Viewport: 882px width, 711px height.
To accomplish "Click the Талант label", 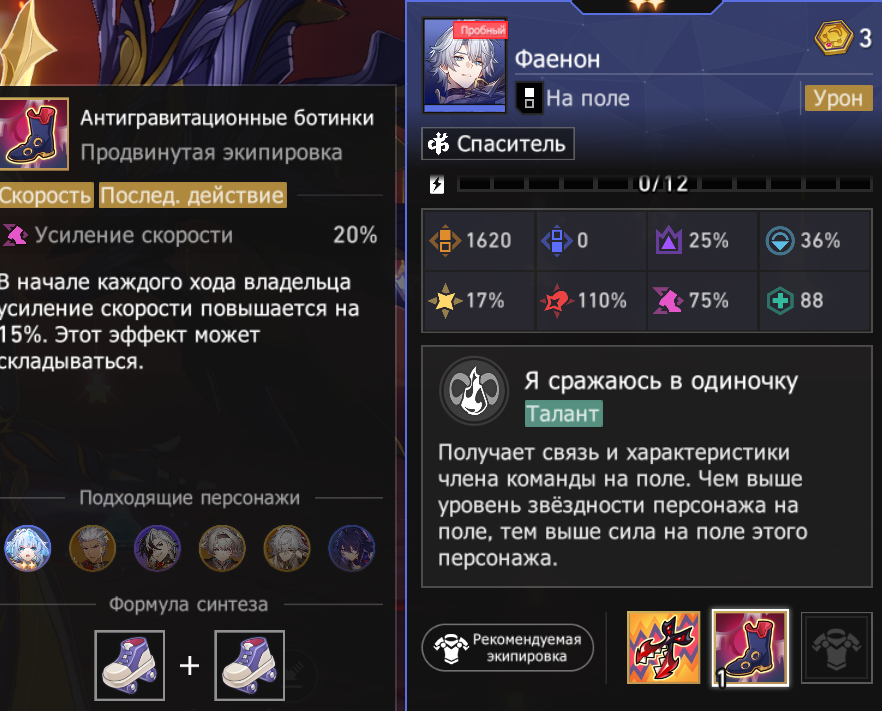I will tap(564, 413).
